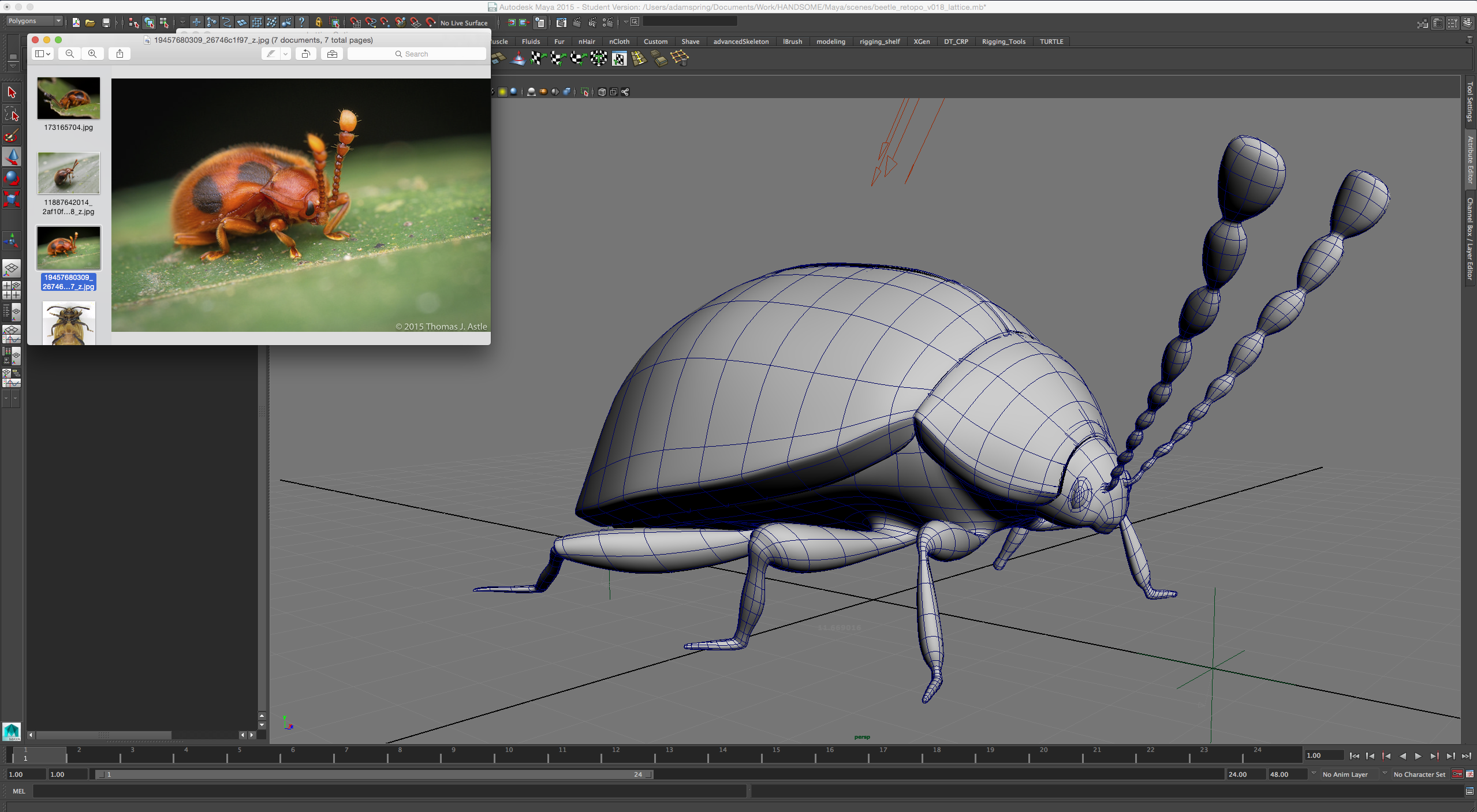The image size is (1477, 812).
Task: Pick the Lasso Select tool
Action: pos(12,114)
